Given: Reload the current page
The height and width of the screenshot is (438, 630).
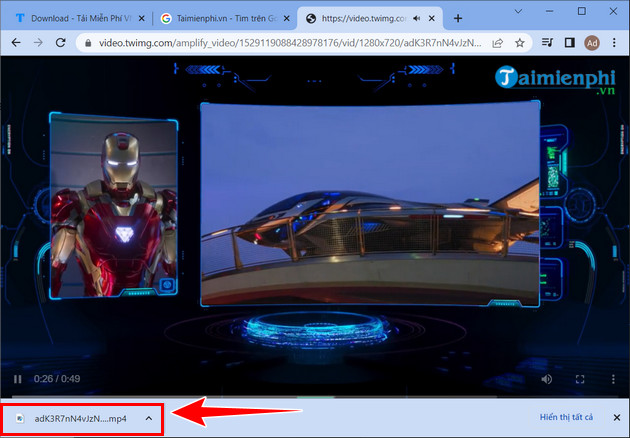Looking at the screenshot, I should coord(61,42).
